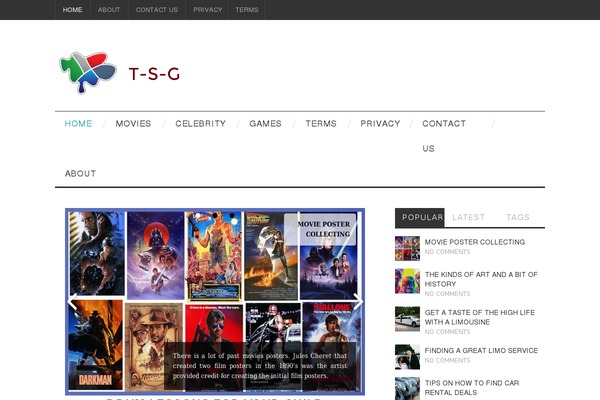Viewport: 600px width, 400px height.
Task: Open The Kinds of Art article link
Action: coord(481,279)
